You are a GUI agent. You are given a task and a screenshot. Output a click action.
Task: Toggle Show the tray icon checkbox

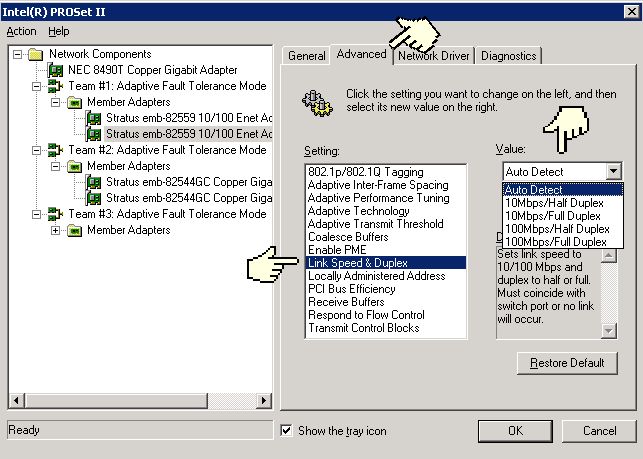coord(286,431)
